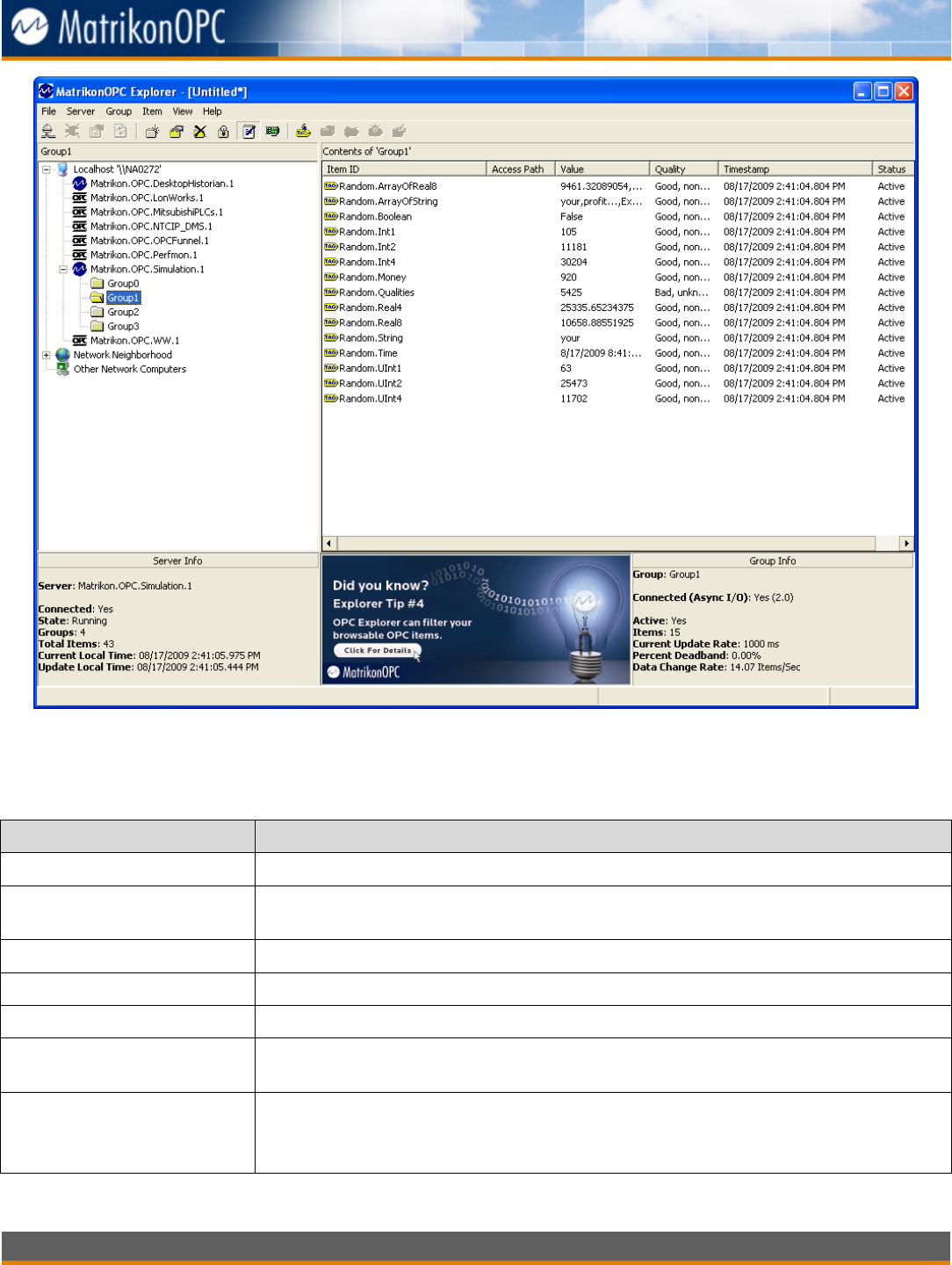952x1265 pixels.
Task: Select the Group2 tree item
Action: click(123, 312)
